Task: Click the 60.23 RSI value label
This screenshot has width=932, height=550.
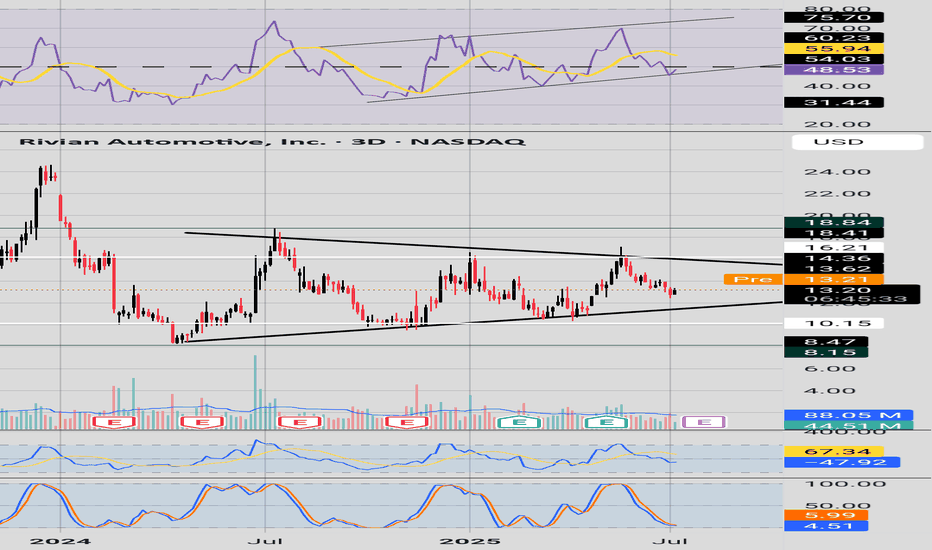Action: 834,38
